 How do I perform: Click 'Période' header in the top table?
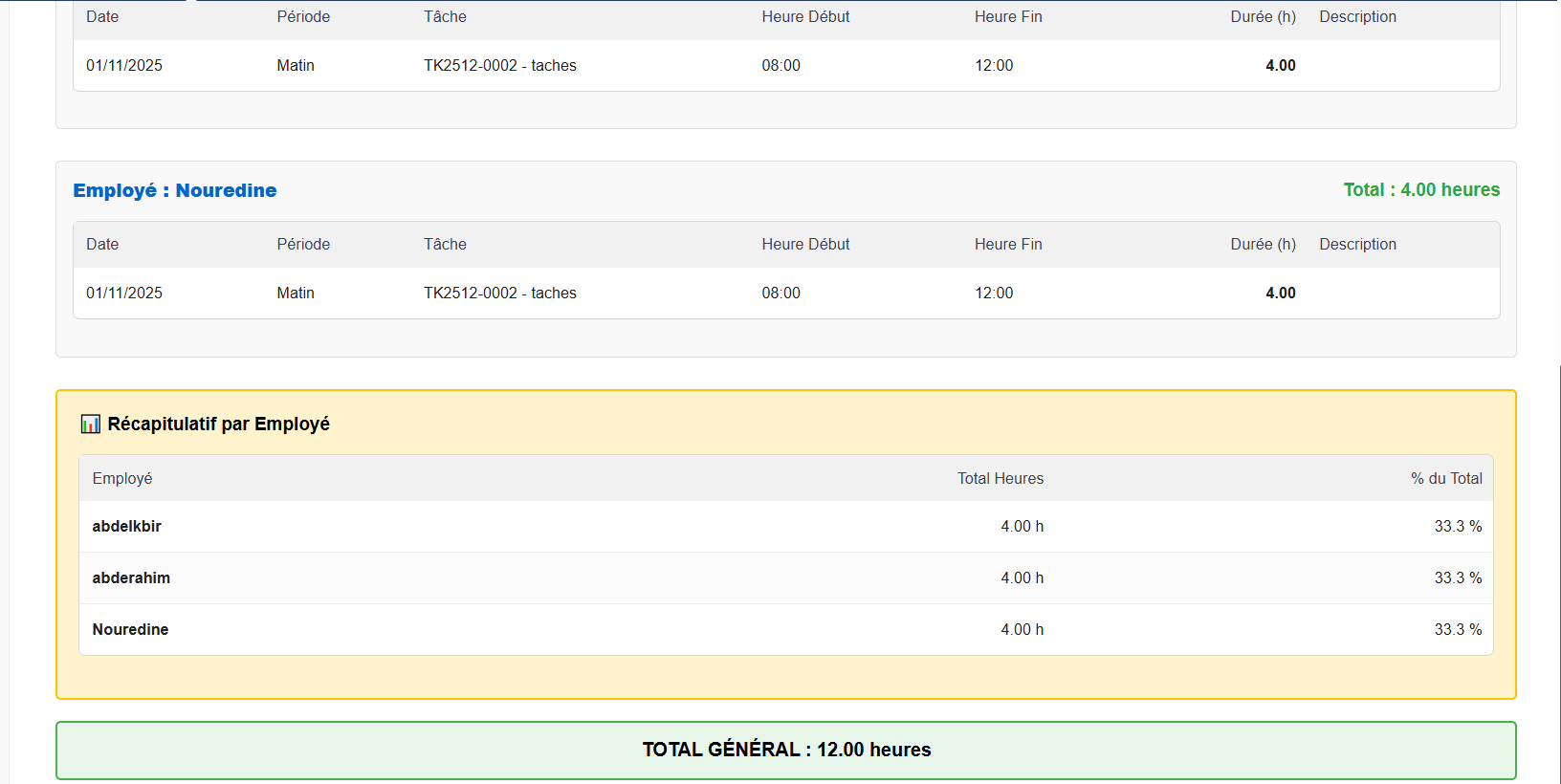303,16
